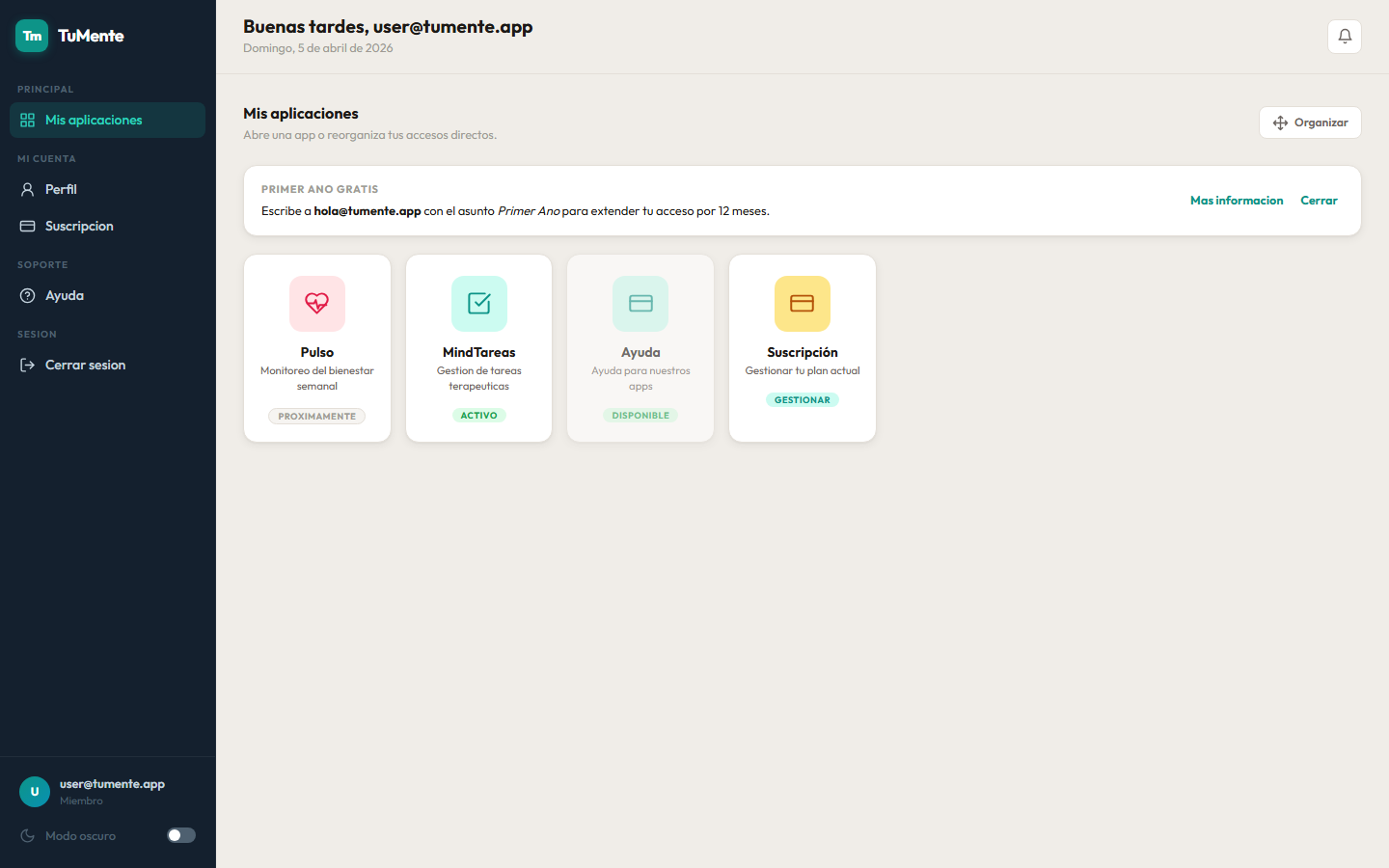1389x868 pixels.
Task: Click the moon icon beside Modo oscuro
Action: (x=28, y=836)
